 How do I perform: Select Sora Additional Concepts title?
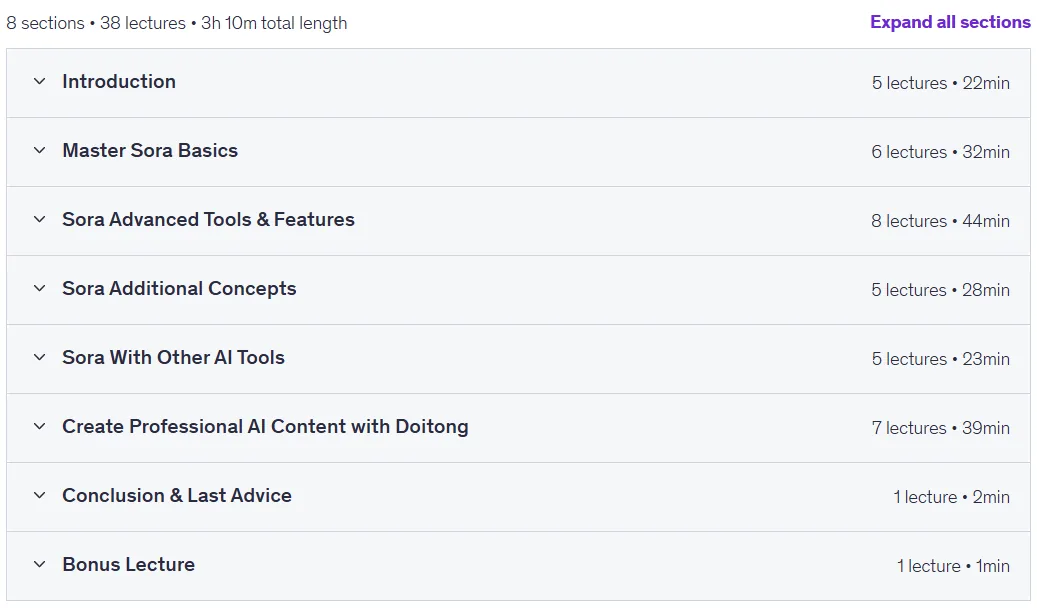coord(179,288)
